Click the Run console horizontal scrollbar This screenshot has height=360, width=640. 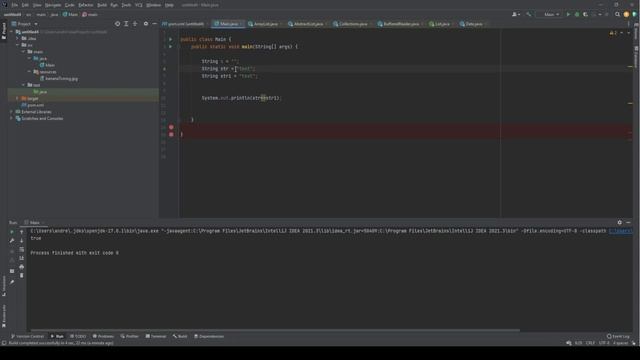(276, 330)
